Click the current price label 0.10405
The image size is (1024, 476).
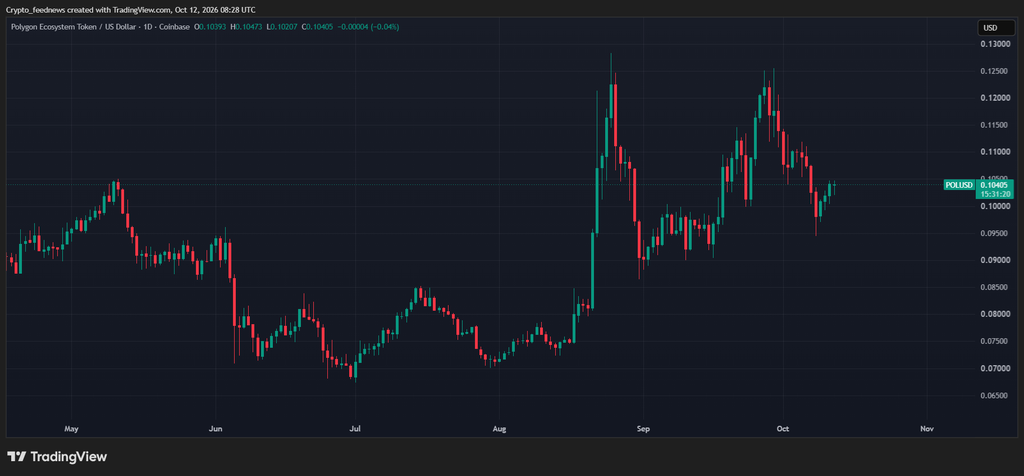[993, 185]
